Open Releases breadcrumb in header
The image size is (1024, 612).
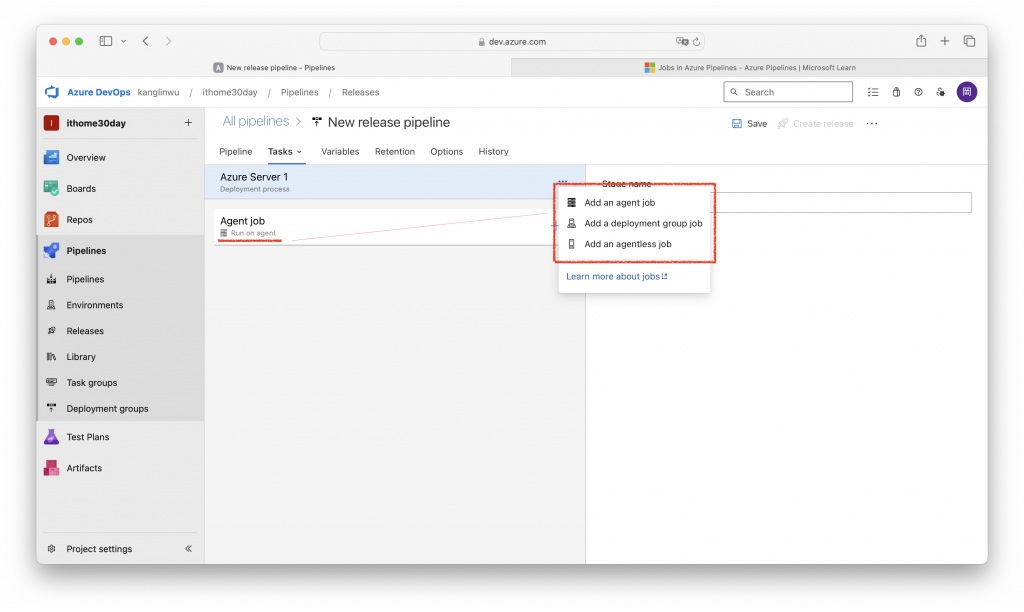(x=360, y=92)
